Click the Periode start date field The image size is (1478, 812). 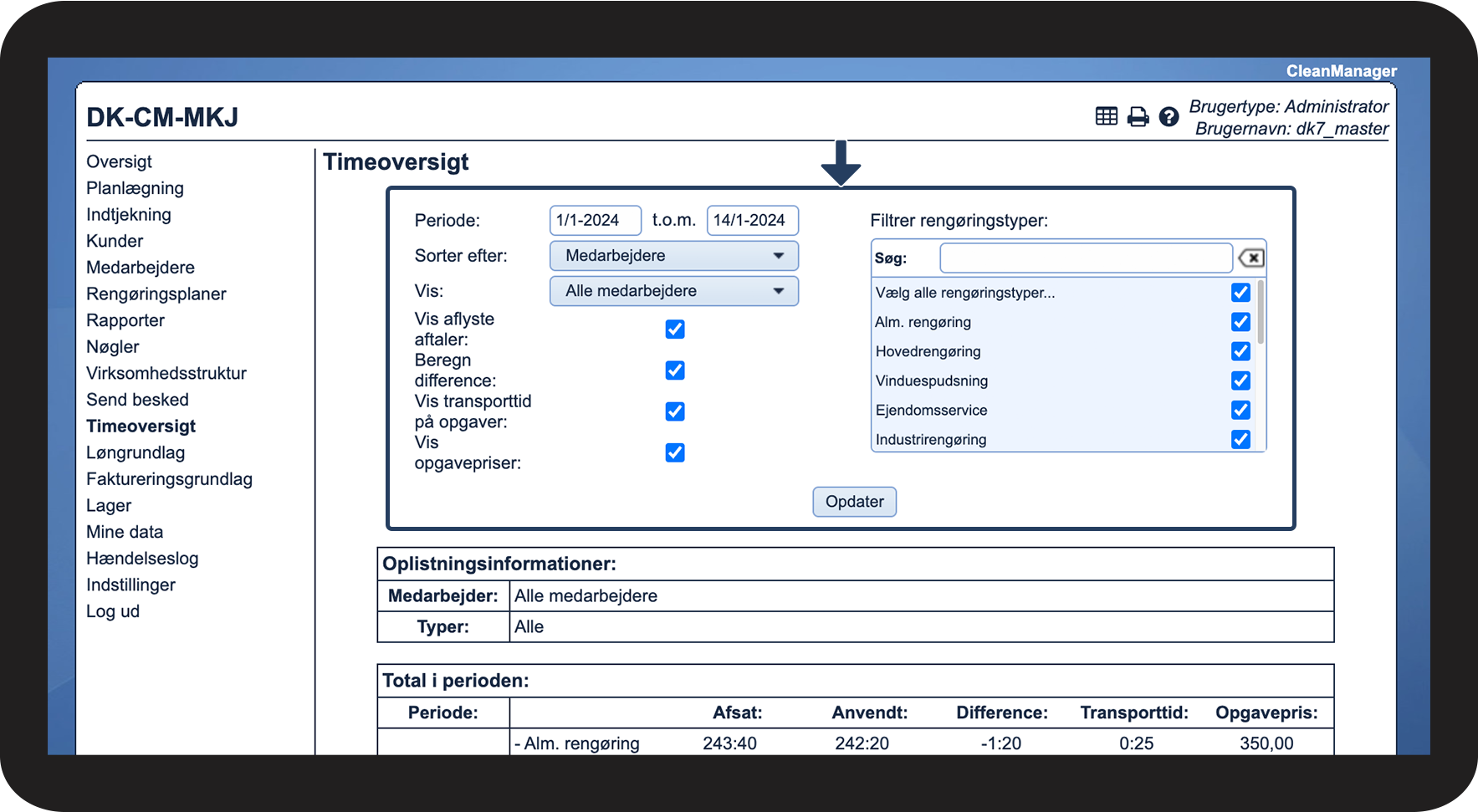(x=595, y=221)
